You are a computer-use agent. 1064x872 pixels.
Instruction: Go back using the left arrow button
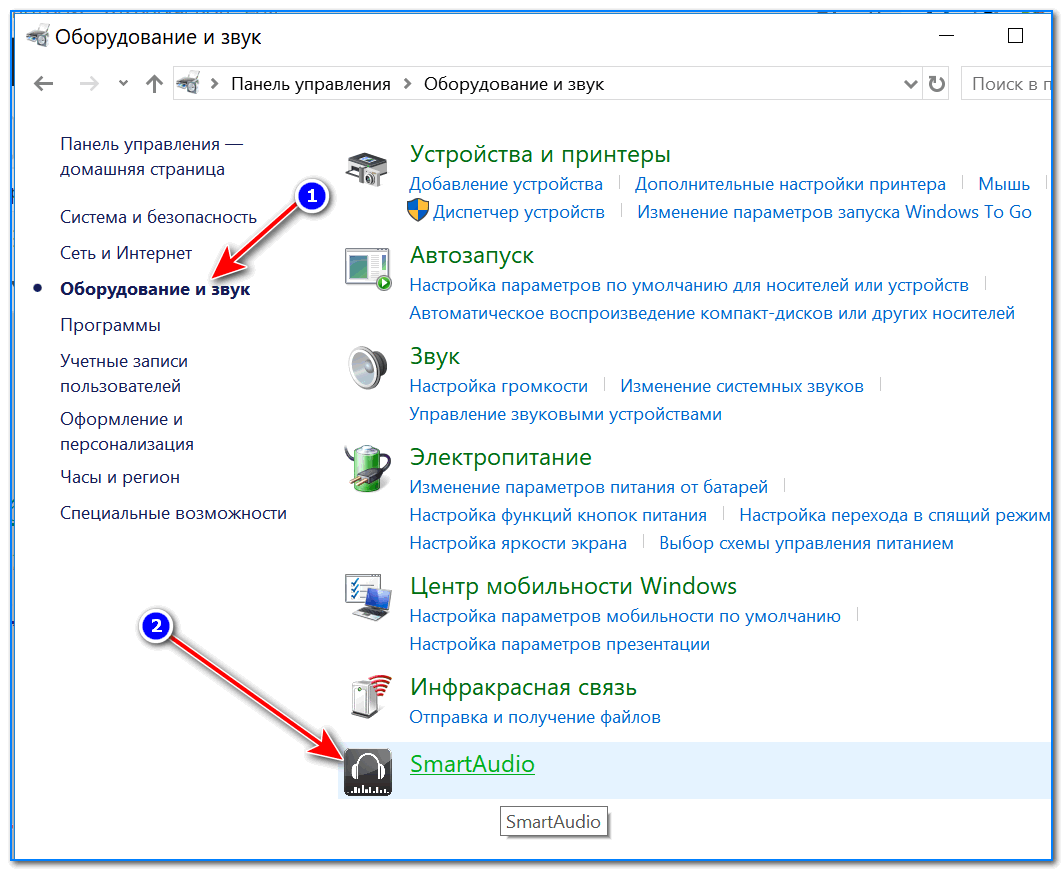[x=42, y=84]
